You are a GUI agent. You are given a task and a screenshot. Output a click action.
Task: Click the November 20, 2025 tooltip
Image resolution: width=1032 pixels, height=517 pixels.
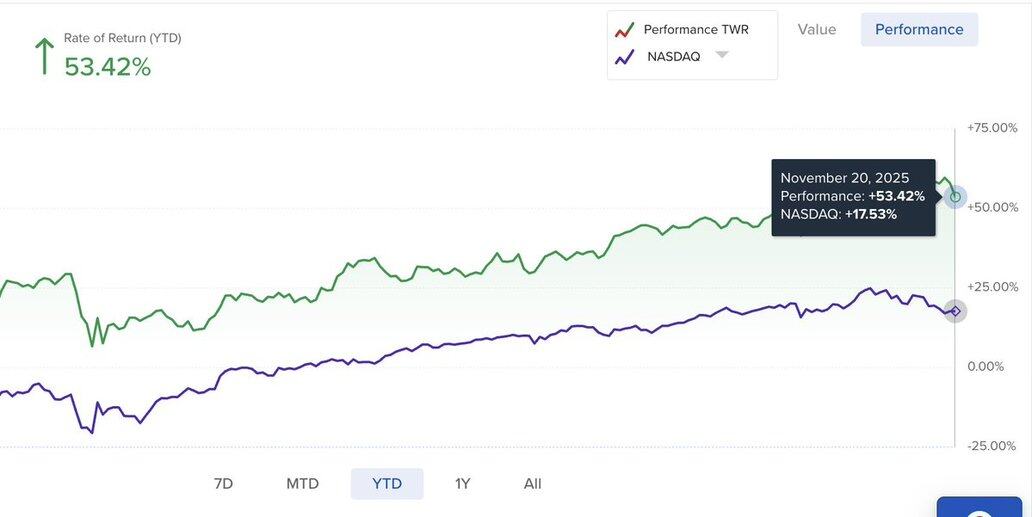pyautogui.click(x=853, y=196)
